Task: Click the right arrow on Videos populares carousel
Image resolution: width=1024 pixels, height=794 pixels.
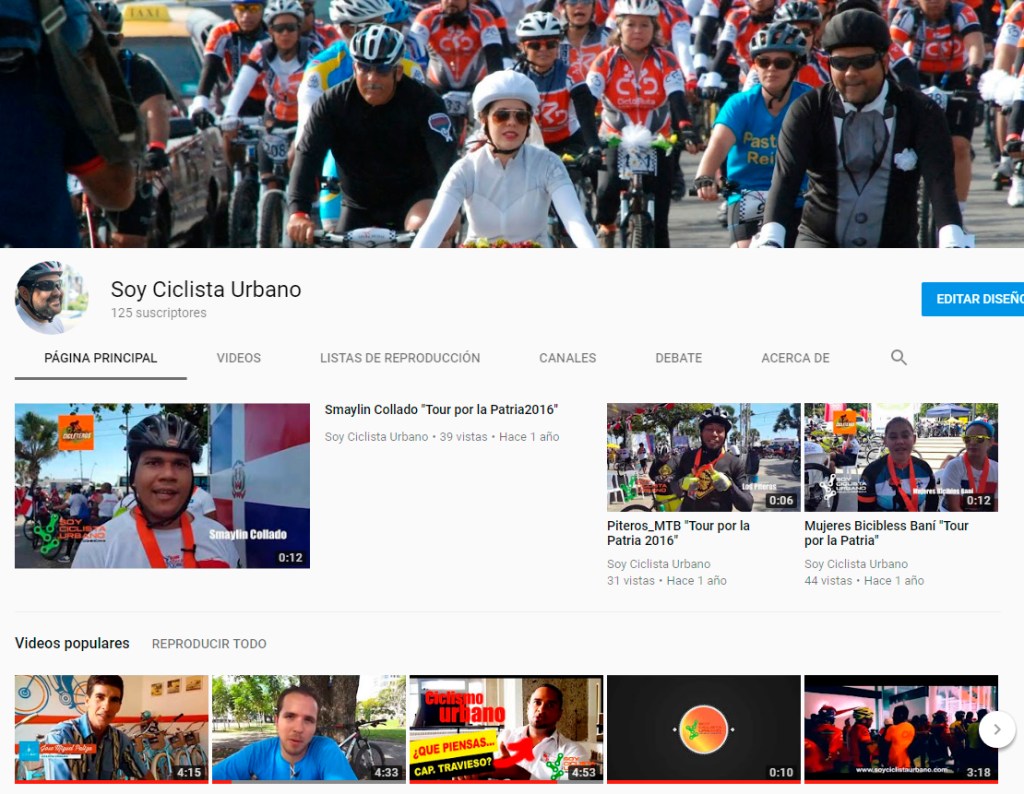Action: tap(997, 729)
